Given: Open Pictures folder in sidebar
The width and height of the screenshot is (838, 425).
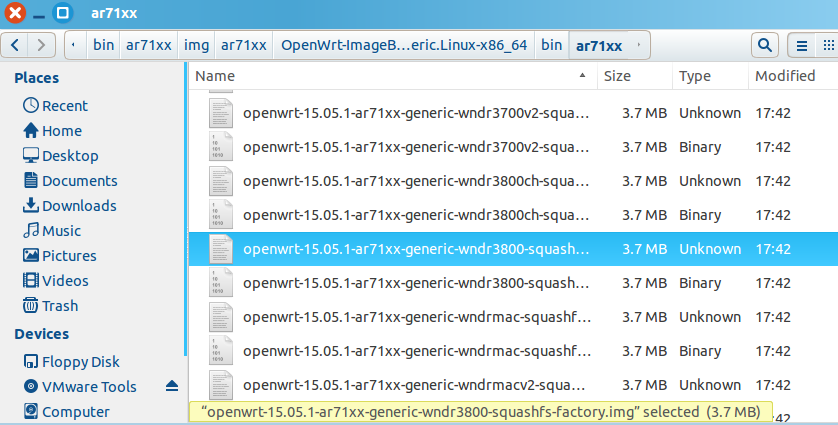Looking at the screenshot, I should (59, 256).
